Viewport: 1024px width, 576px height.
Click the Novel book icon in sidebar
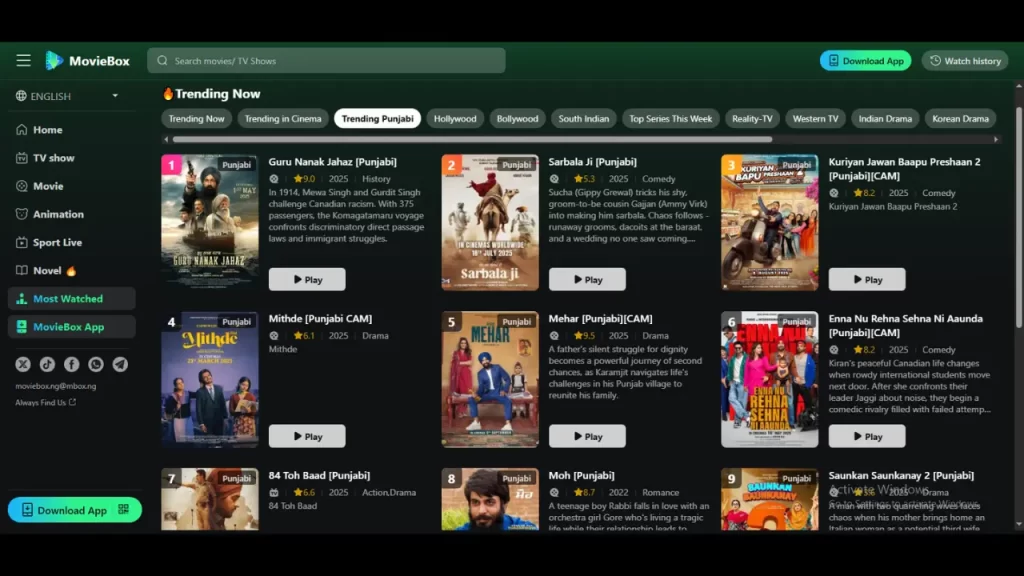(22, 270)
